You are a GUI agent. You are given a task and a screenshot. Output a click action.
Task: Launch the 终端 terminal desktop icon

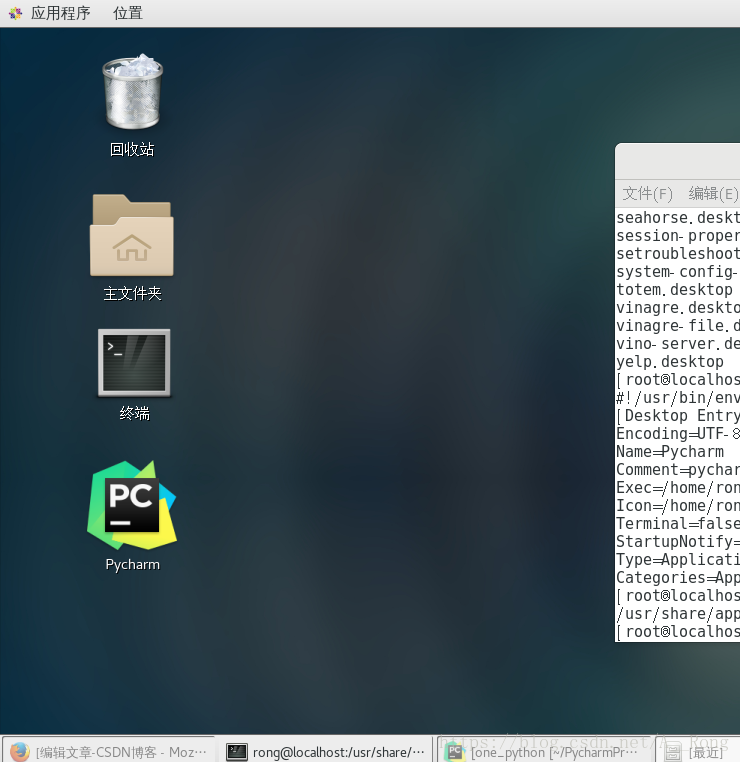(x=134, y=363)
